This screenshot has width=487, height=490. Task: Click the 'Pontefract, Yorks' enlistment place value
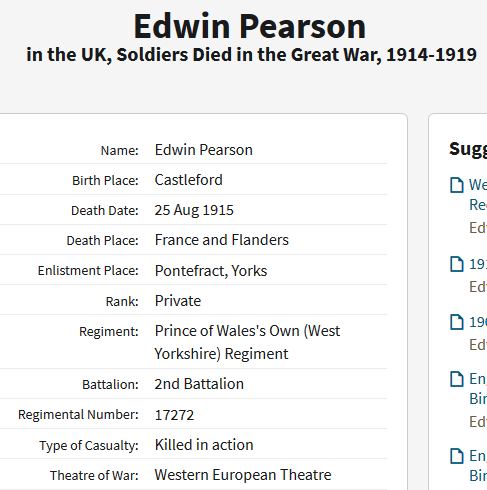coord(211,271)
